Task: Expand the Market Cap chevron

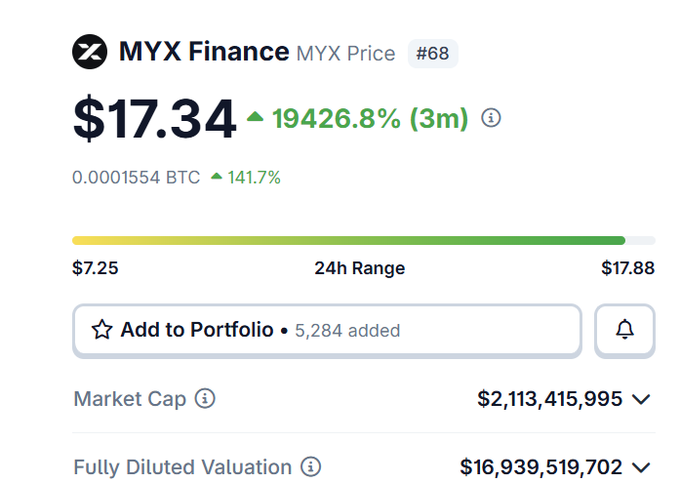Action: [x=641, y=399]
